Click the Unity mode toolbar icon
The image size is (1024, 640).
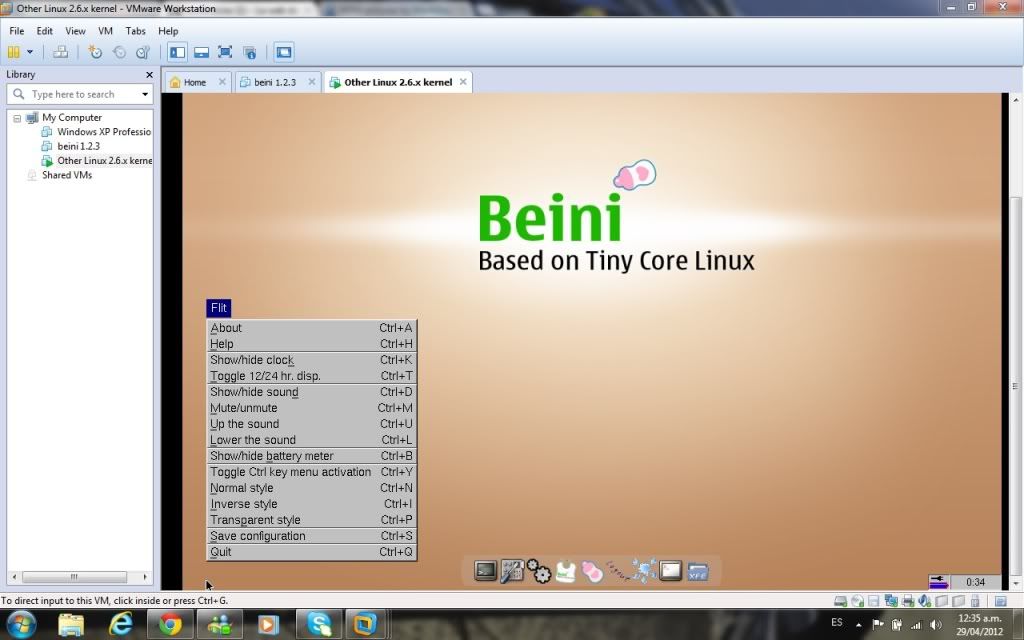[249, 52]
